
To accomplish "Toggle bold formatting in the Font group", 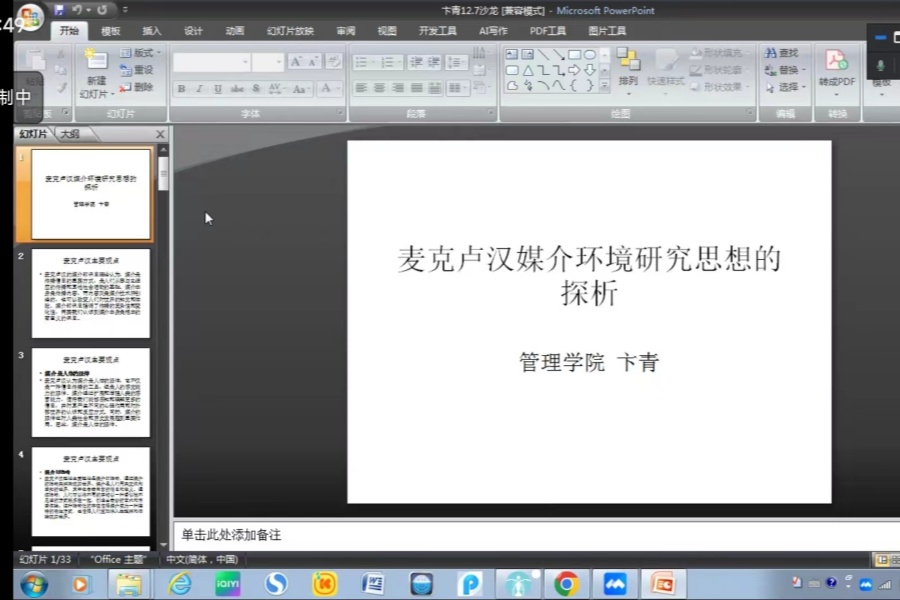I will click(x=181, y=88).
